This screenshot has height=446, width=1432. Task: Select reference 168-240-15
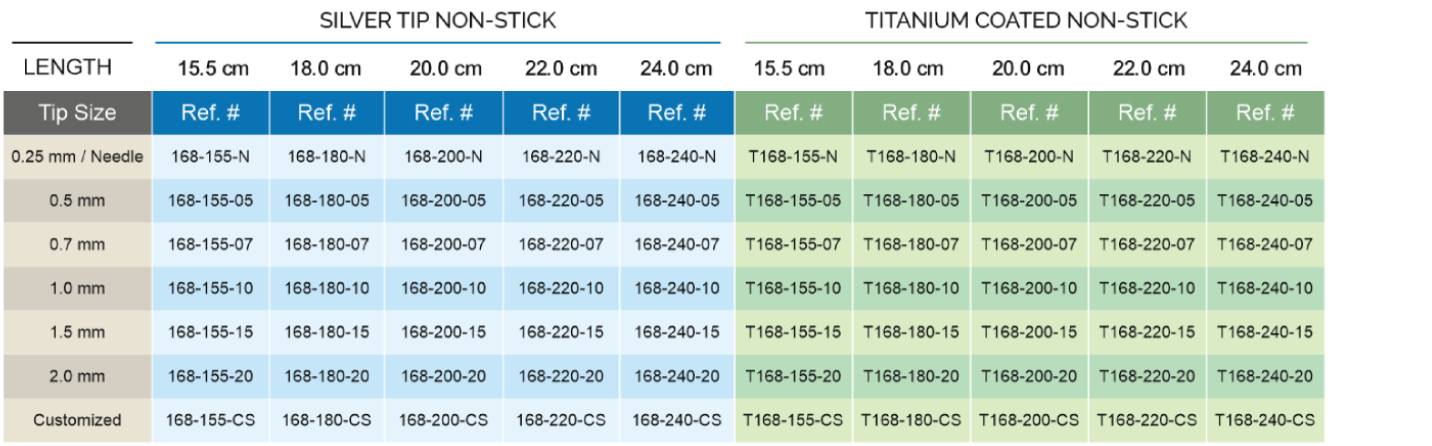676,332
